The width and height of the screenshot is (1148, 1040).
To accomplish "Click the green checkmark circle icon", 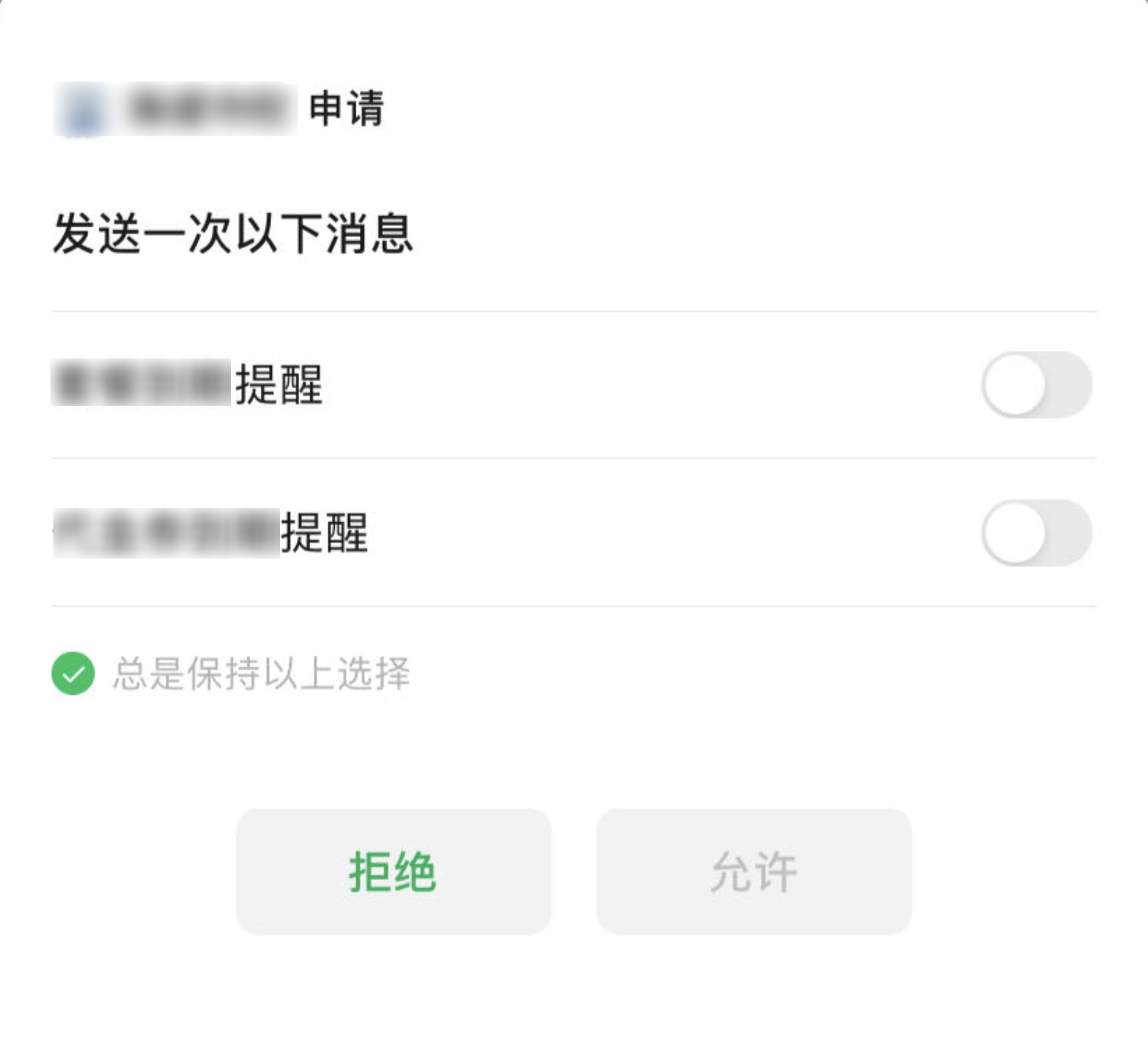I will pyautogui.click(x=73, y=673).
